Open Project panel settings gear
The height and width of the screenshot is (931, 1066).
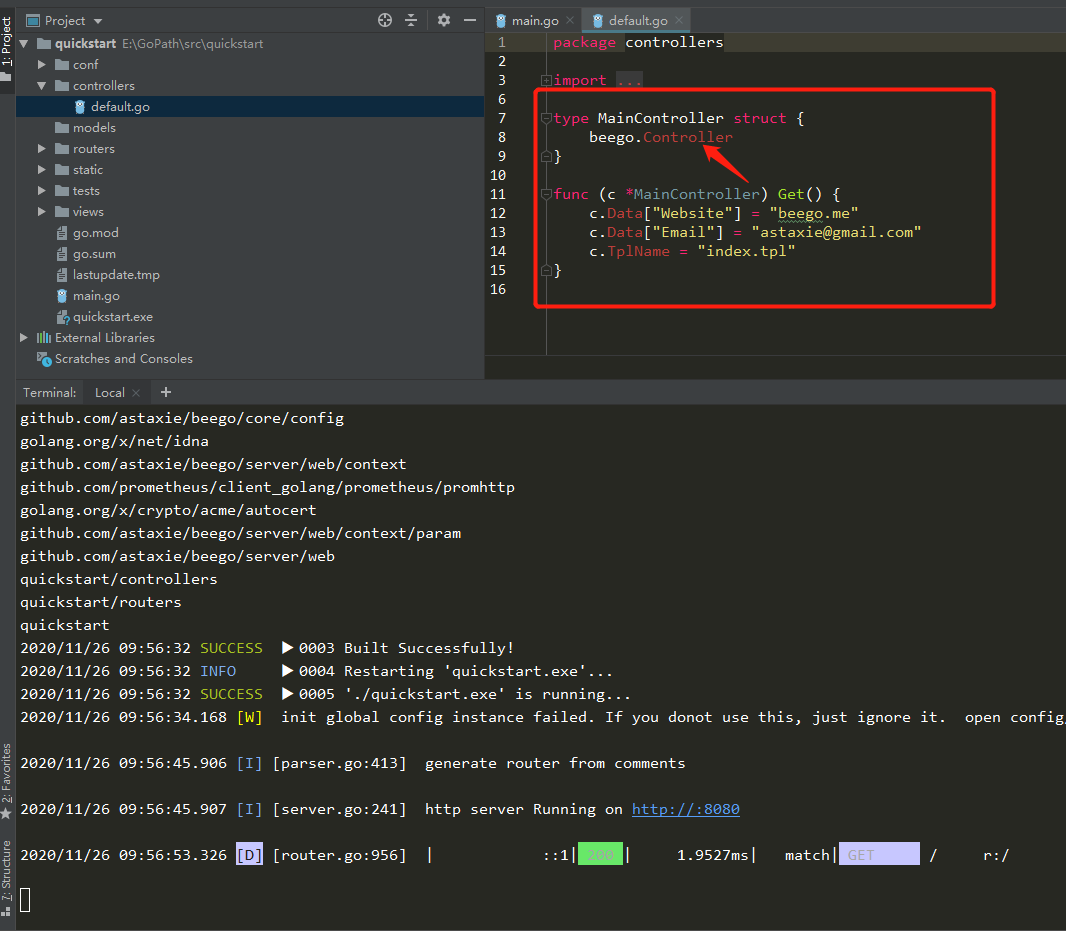point(444,20)
